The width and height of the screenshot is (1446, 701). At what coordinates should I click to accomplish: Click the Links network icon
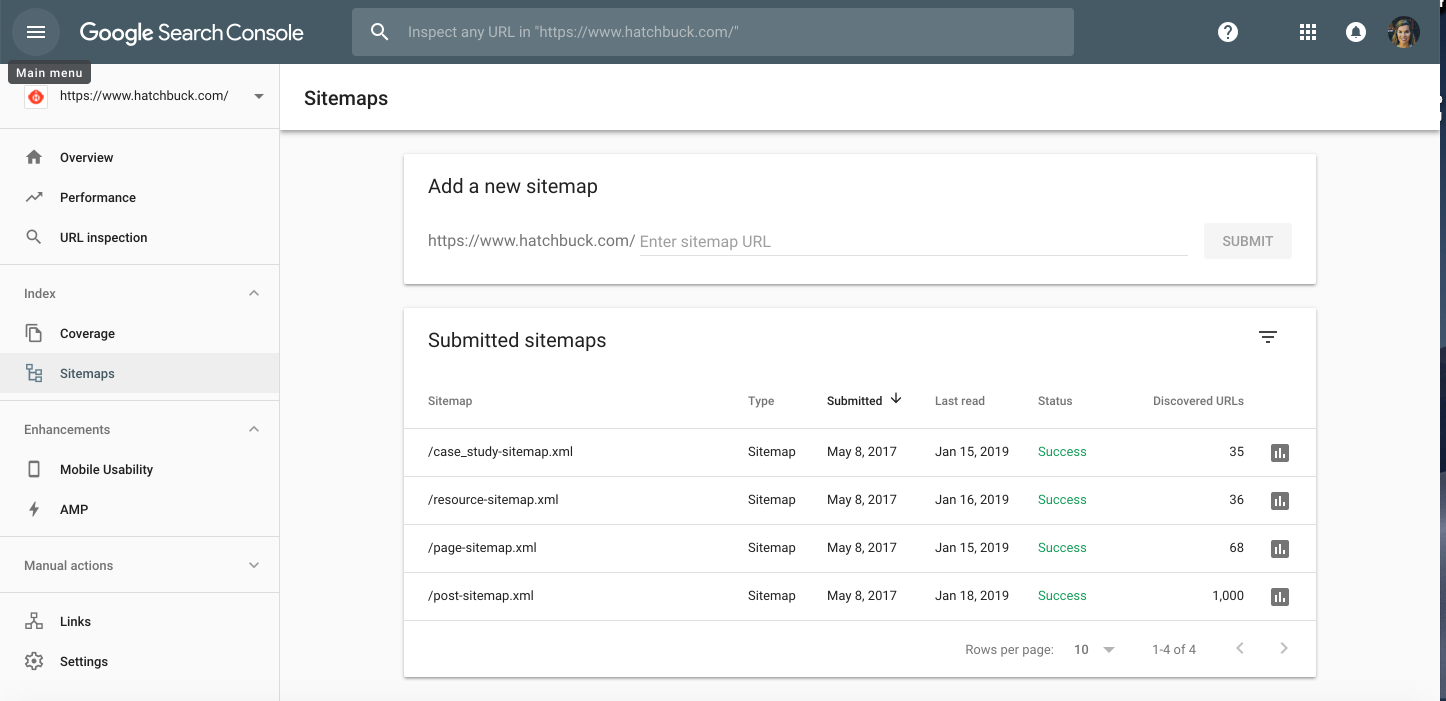coord(34,621)
